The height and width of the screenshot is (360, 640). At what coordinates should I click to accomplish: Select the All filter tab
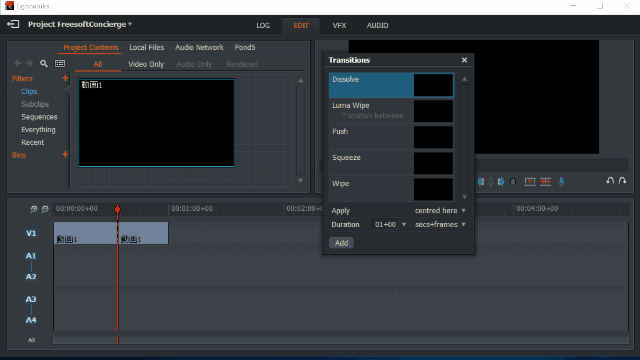coord(98,64)
